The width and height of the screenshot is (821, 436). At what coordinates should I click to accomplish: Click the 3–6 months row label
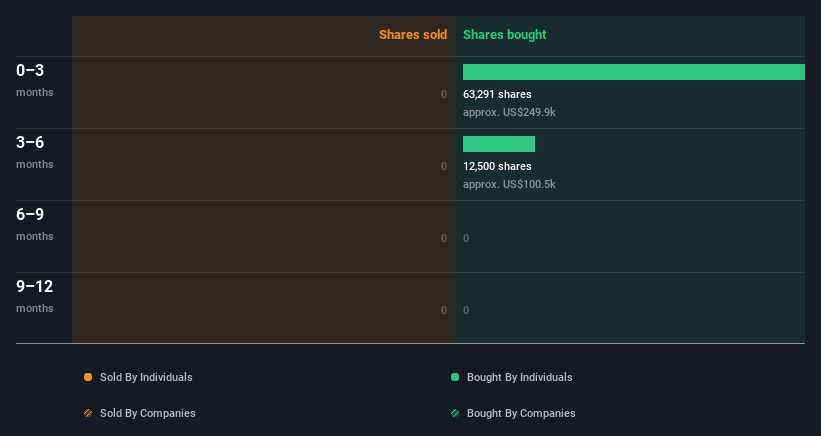(35, 152)
